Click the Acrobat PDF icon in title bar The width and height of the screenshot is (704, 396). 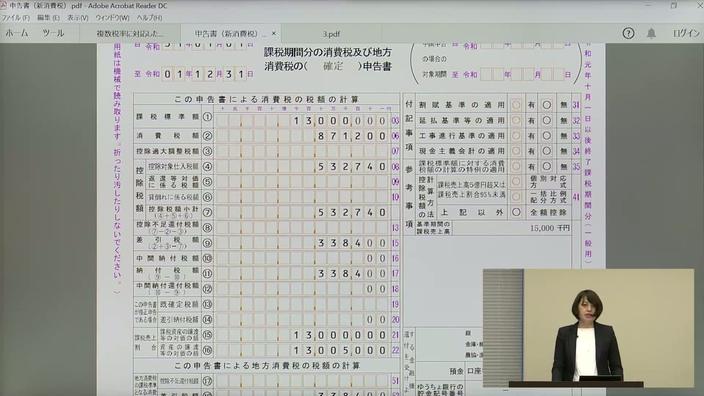pyautogui.click(x=3, y=5)
